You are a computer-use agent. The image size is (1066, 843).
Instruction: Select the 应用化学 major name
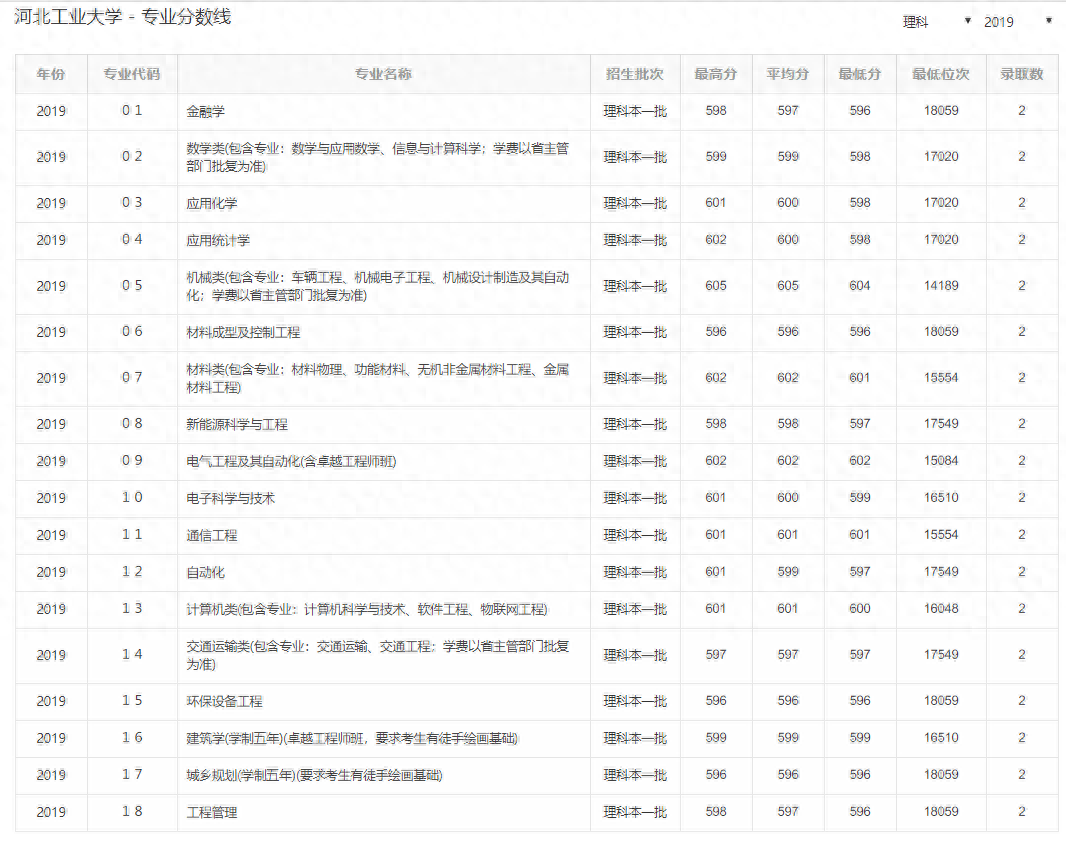(x=211, y=203)
